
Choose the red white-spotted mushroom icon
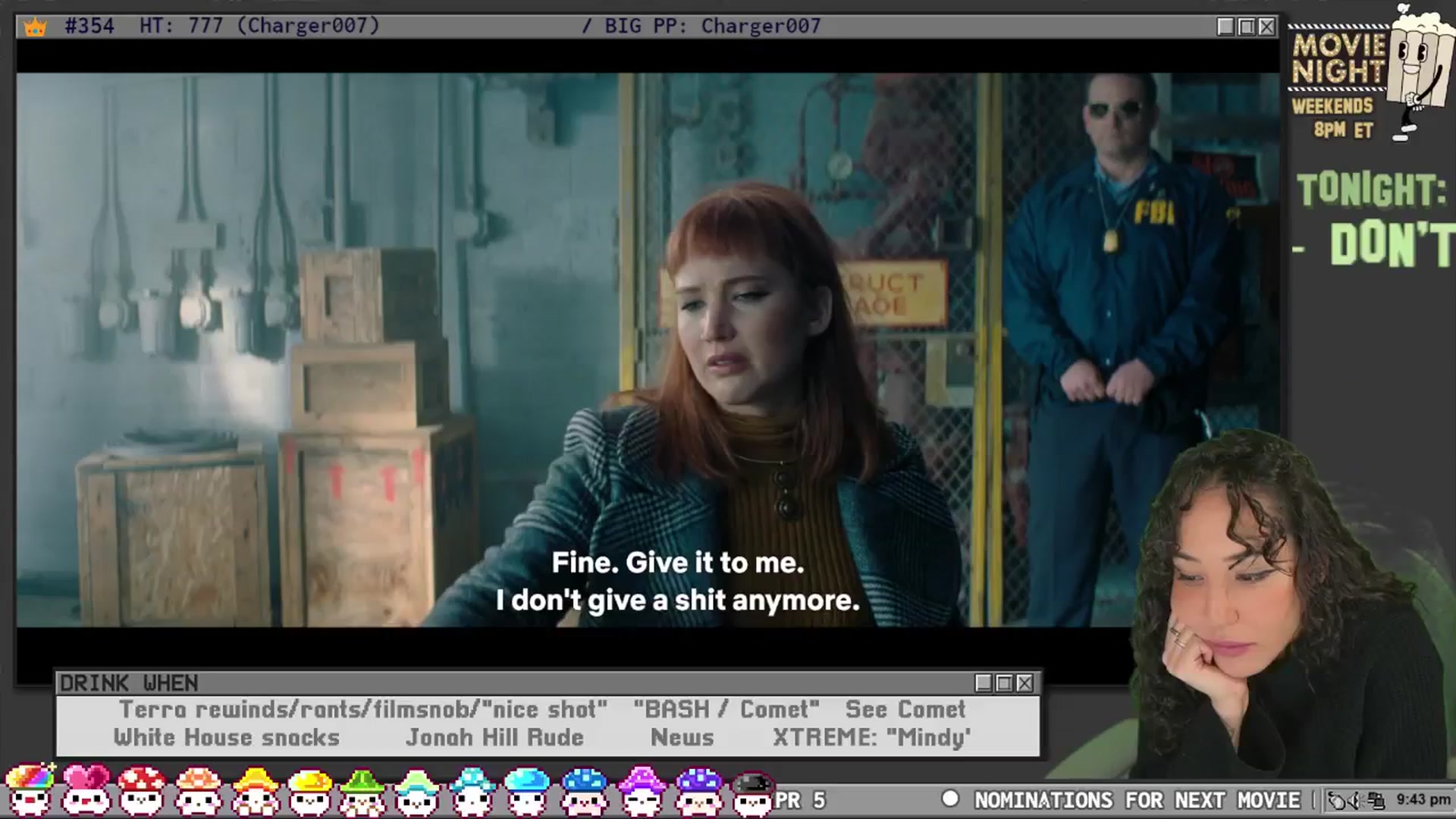[x=142, y=790]
